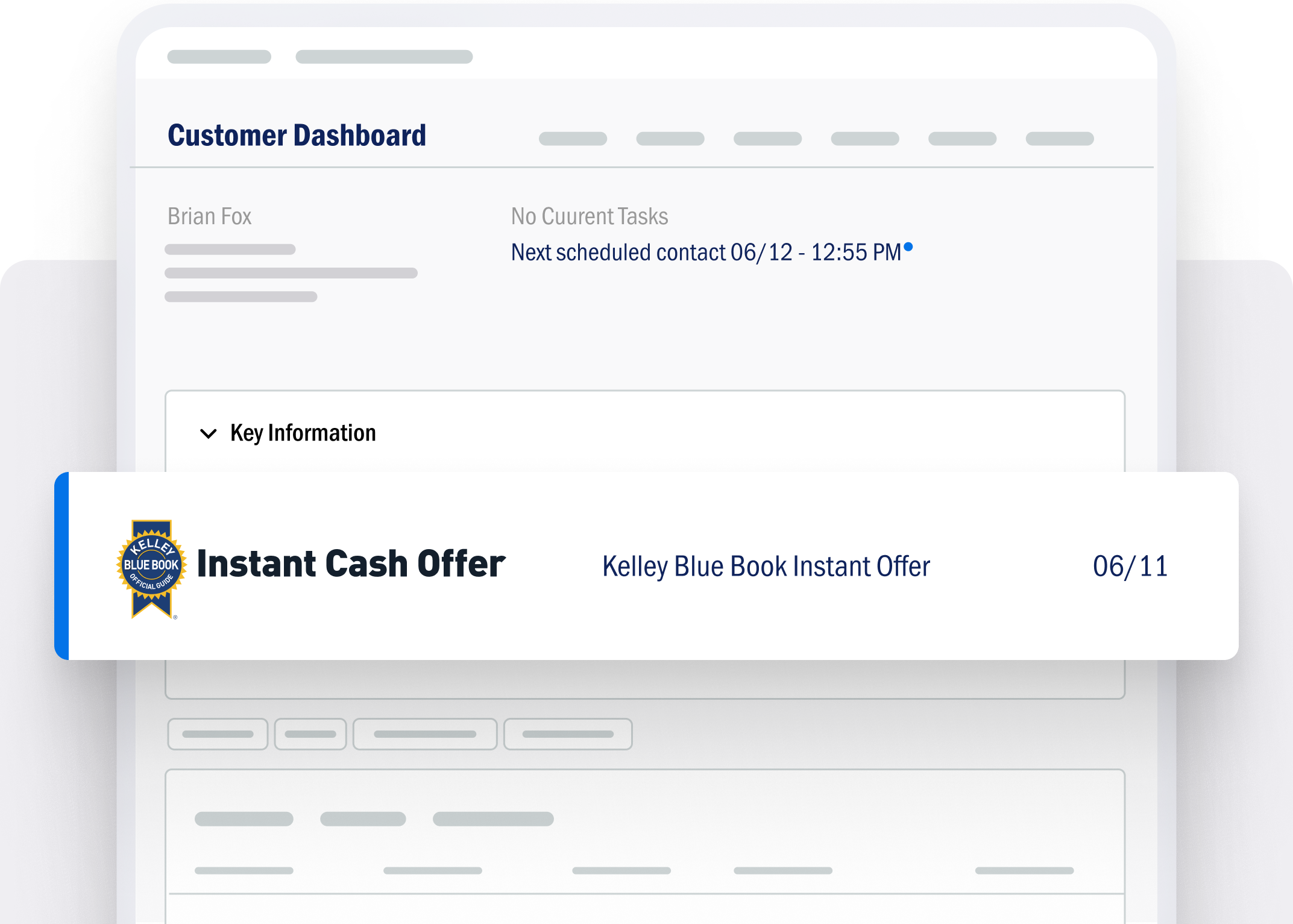Screen dimensions: 1293x924
Task: Open the Instant Cash Offer card title
Action: click(x=351, y=565)
